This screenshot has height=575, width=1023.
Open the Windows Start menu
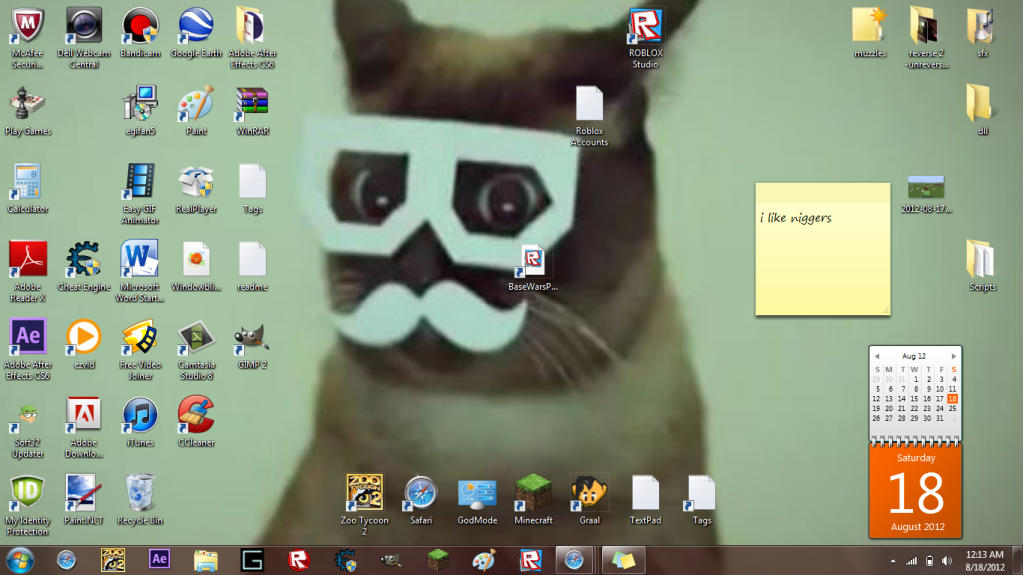[20, 560]
